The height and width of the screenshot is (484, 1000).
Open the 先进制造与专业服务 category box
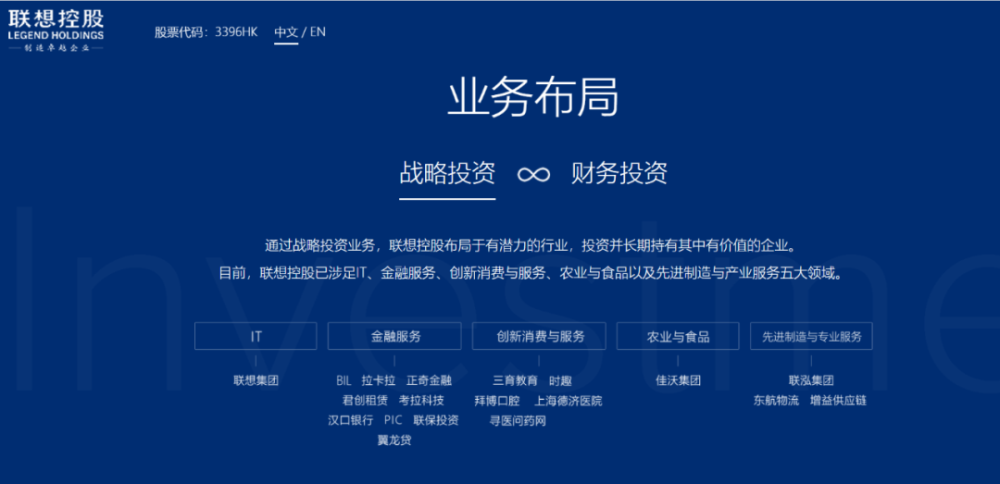pyautogui.click(x=811, y=336)
